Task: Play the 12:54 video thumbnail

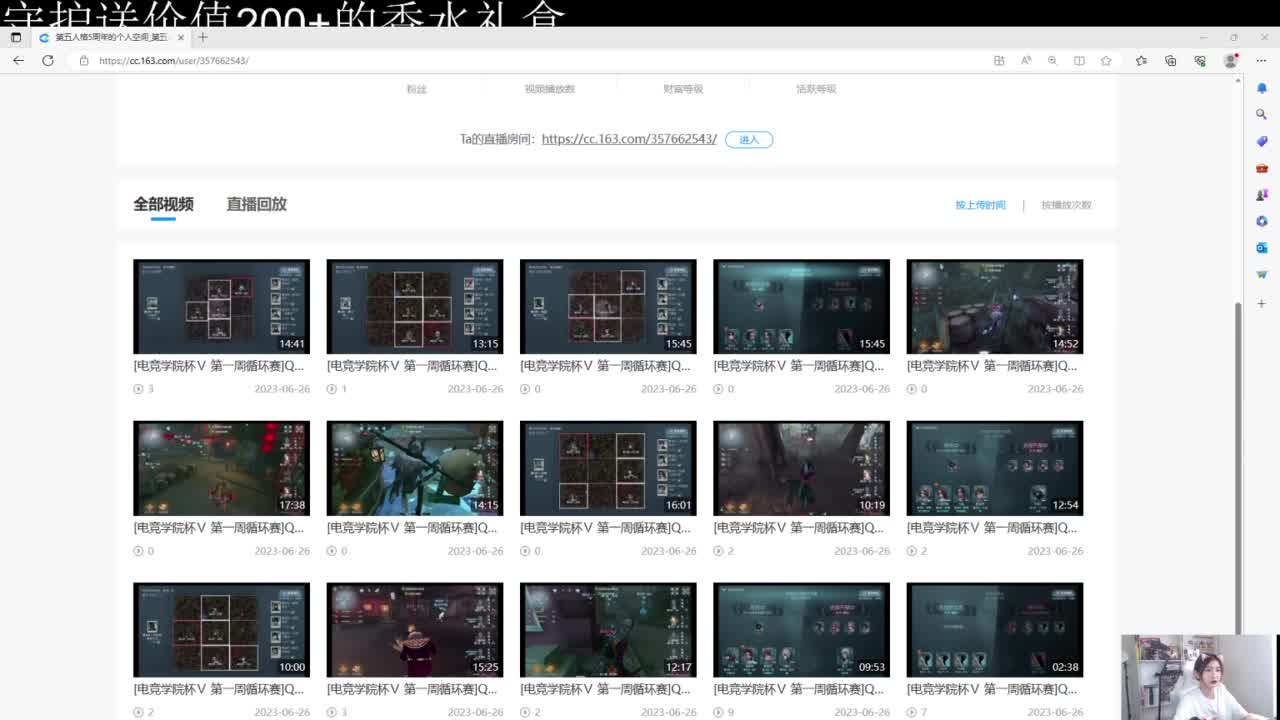Action: (x=994, y=468)
